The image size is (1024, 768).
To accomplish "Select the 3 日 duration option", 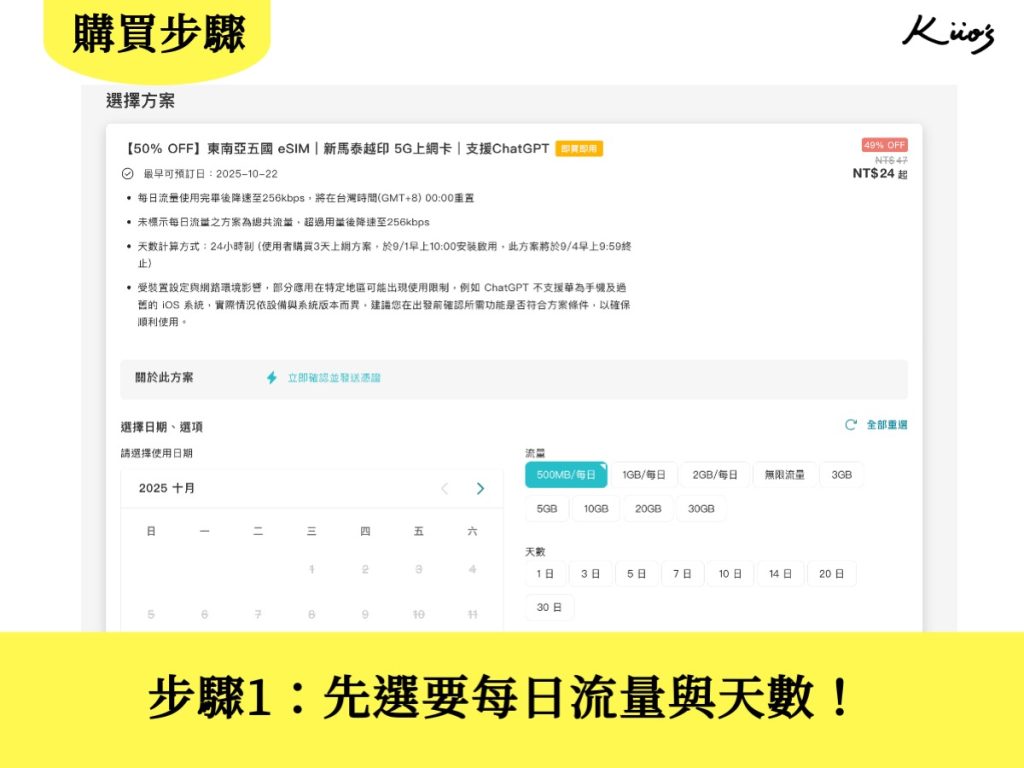I will [x=591, y=574].
